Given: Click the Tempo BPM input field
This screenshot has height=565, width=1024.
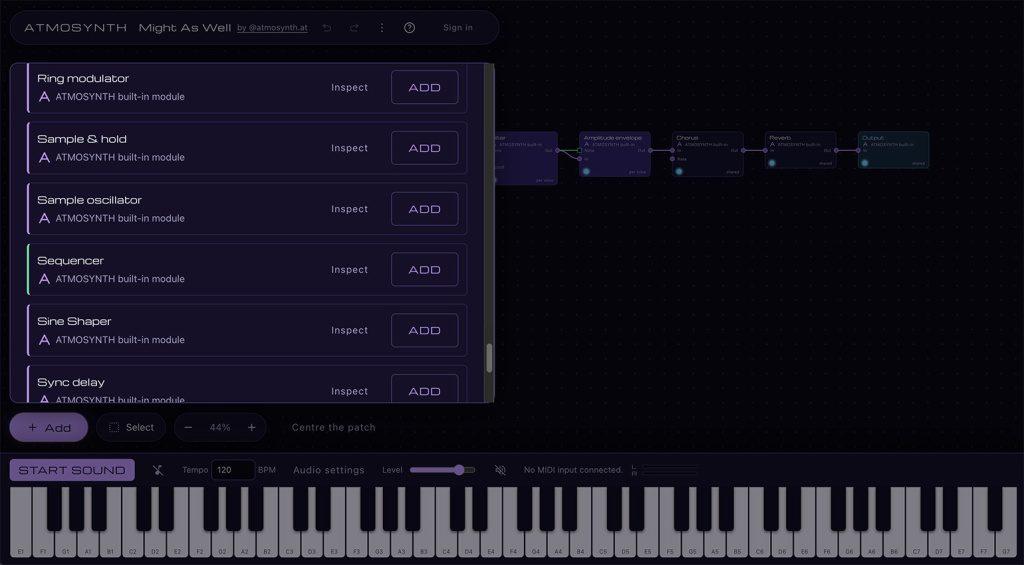Looking at the screenshot, I should 233,470.
